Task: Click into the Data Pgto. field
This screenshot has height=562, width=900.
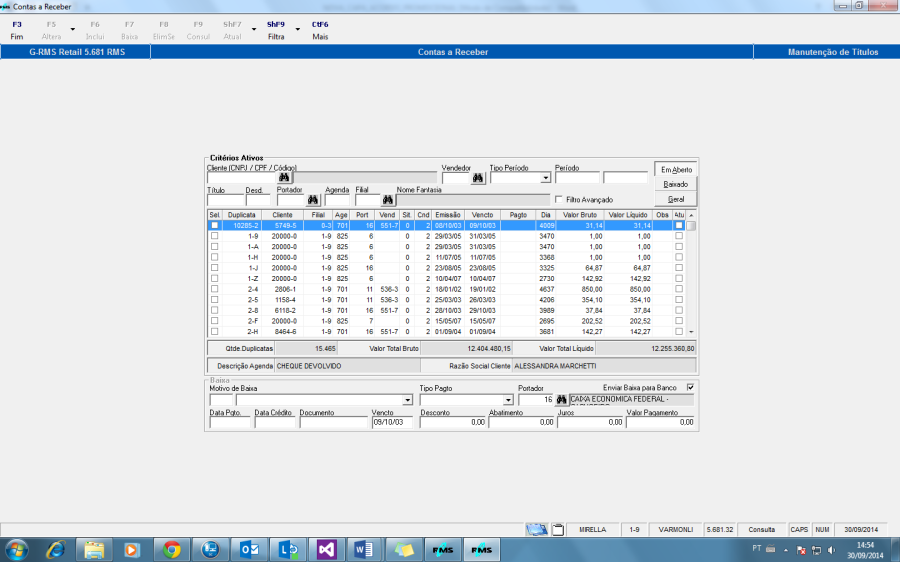Action: click(x=230, y=423)
